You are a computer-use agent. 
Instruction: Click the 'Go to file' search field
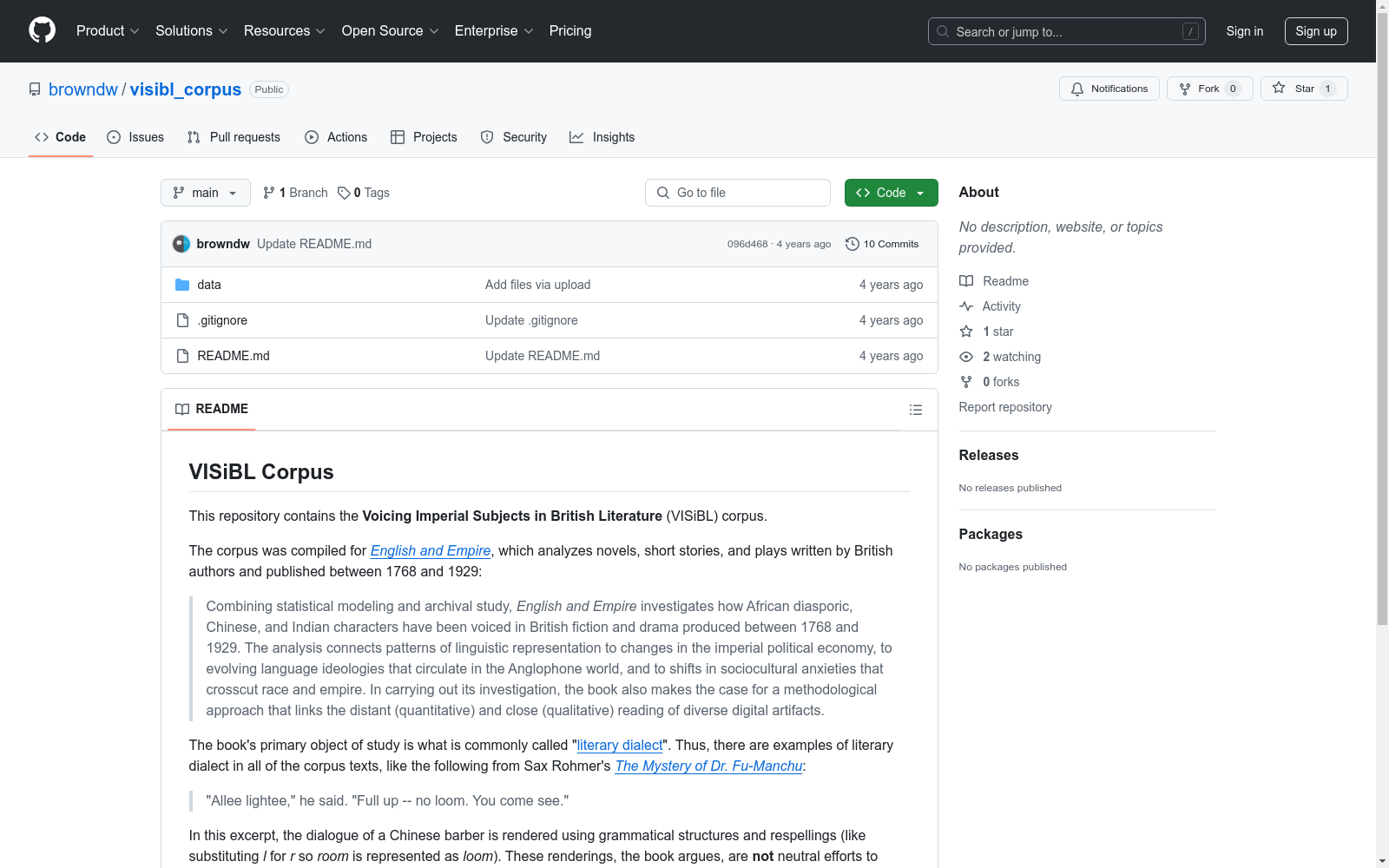coord(738,193)
